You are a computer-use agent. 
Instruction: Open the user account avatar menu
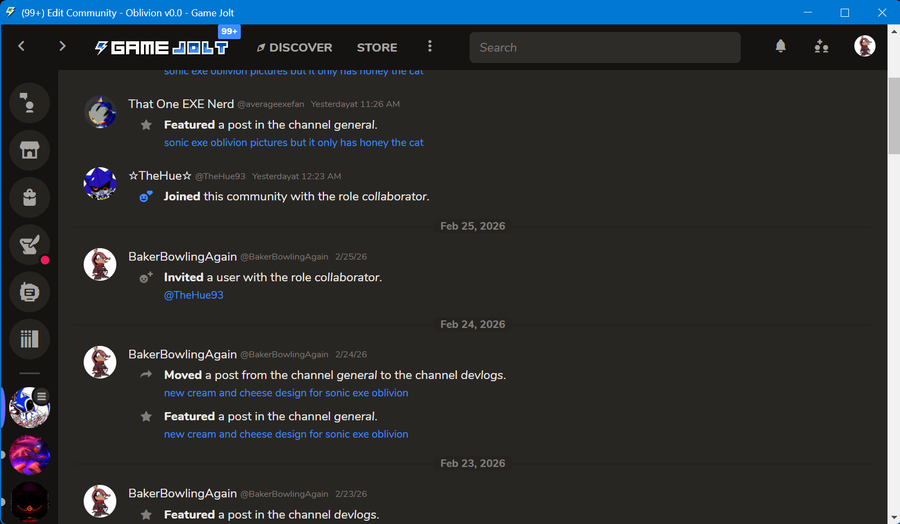pyautogui.click(x=864, y=47)
